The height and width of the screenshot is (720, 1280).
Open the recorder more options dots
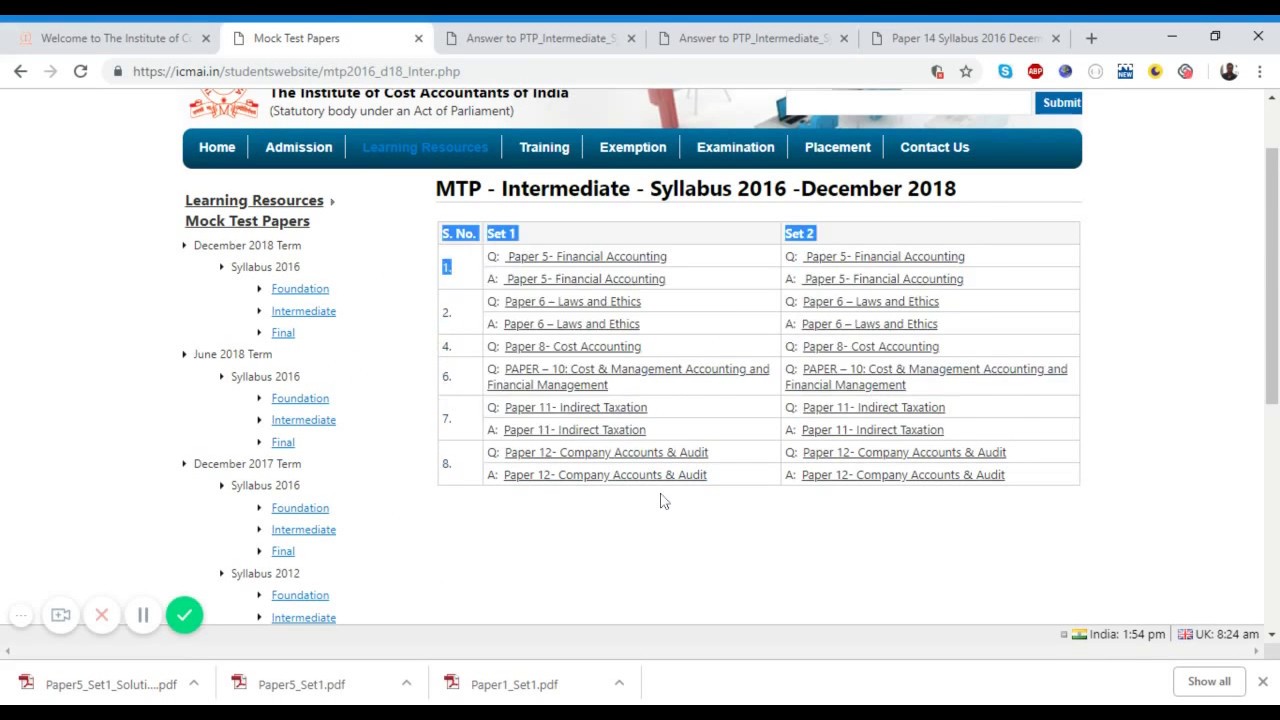click(21, 615)
